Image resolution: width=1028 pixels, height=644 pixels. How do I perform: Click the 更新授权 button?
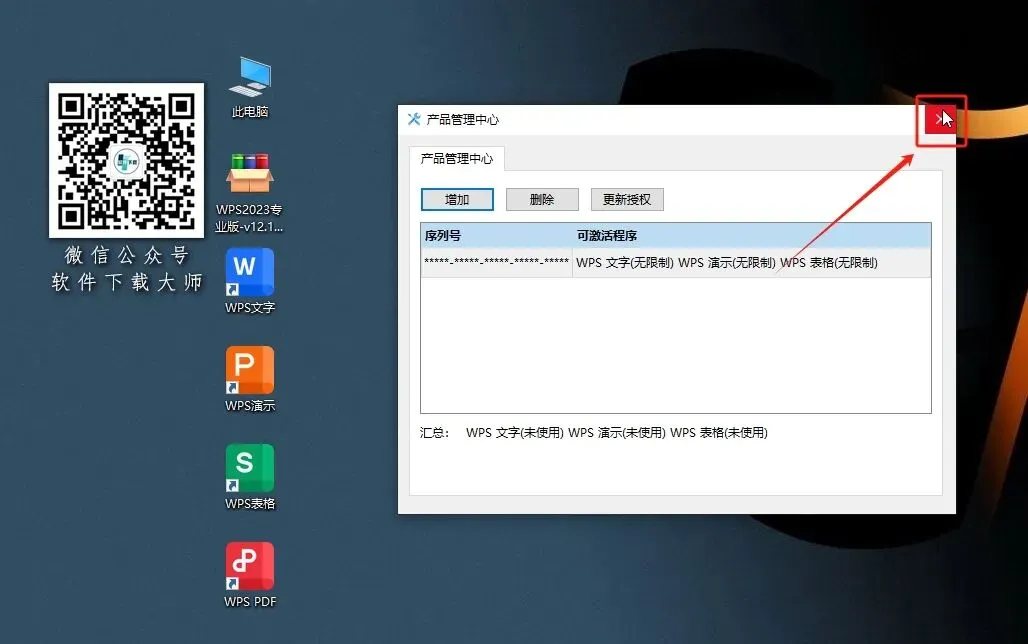click(x=627, y=199)
